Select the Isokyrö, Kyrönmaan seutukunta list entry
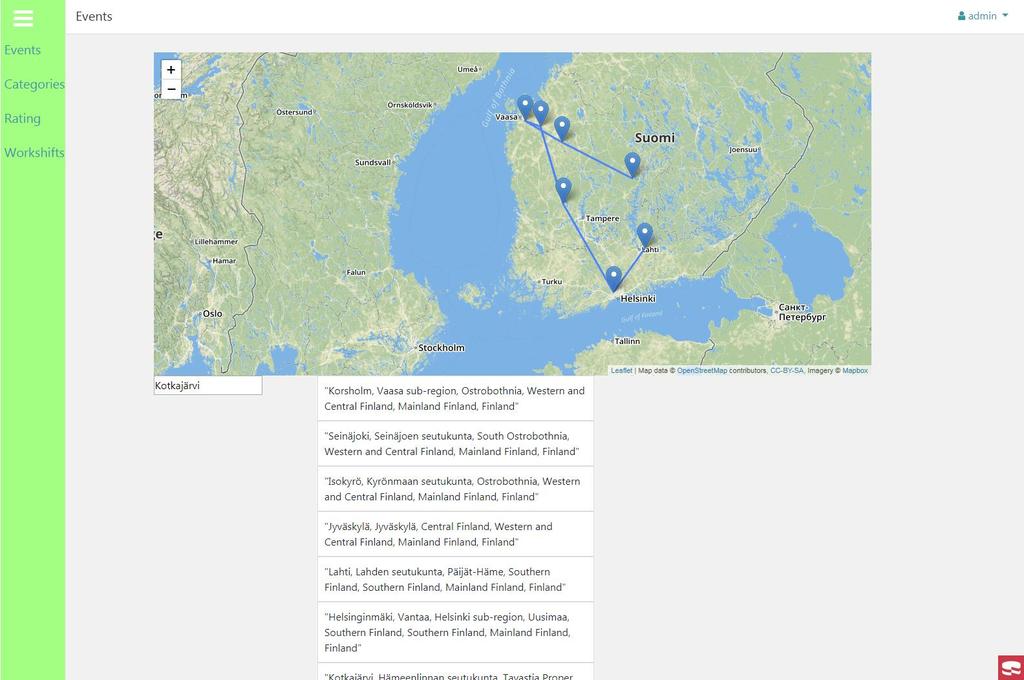The width and height of the screenshot is (1024, 680). (x=455, y=489)
